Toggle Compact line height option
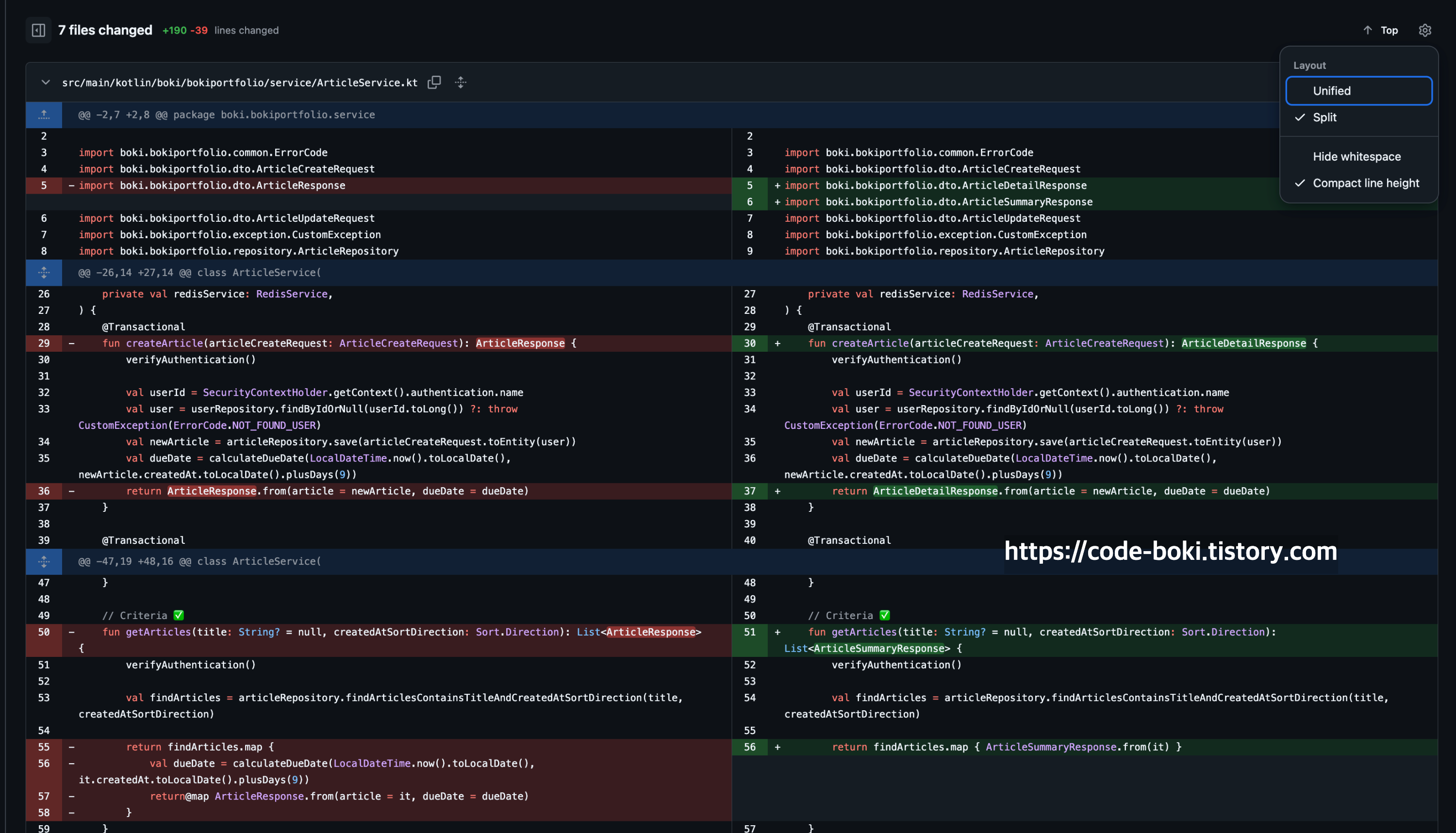Screen dimensions: 1456x833 point(1366,183)
